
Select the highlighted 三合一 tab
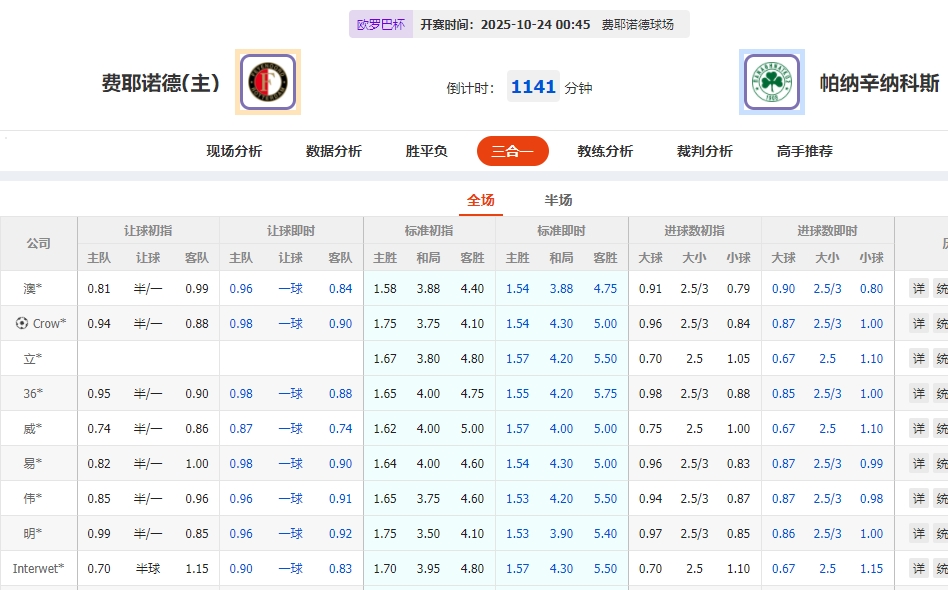click(512, 151)
